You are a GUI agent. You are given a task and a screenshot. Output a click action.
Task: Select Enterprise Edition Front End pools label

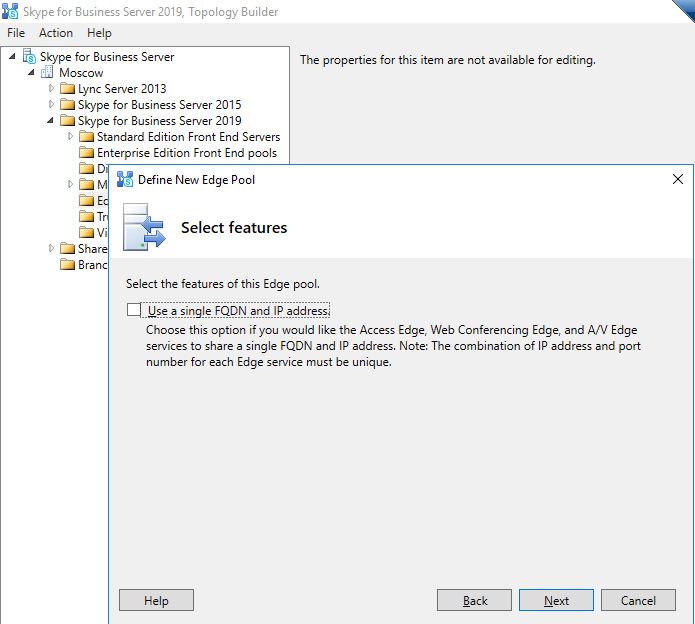coord(187,152)
